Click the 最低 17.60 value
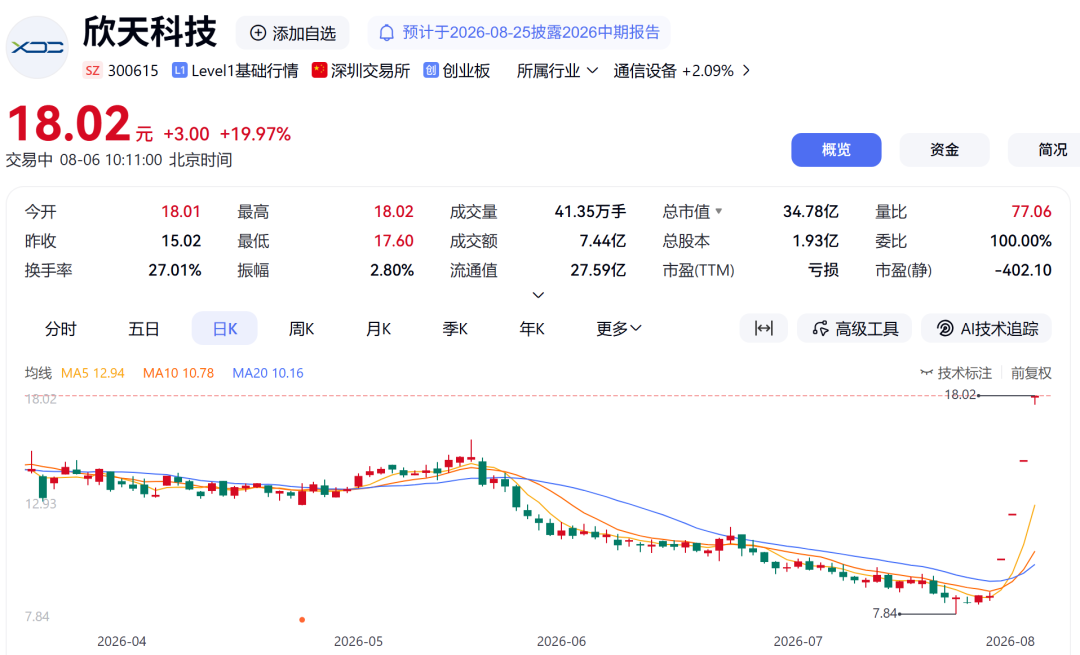 [x=394, y=241]
